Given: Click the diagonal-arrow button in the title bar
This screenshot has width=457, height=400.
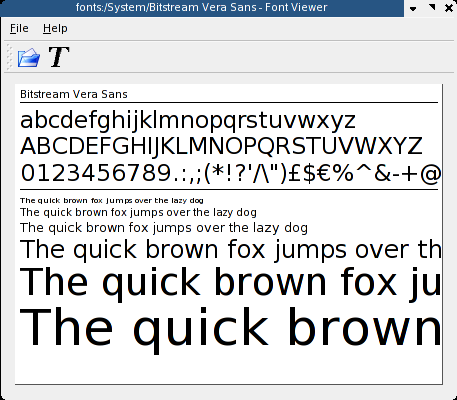Looking at the screenshot, I should pos(431,8).
